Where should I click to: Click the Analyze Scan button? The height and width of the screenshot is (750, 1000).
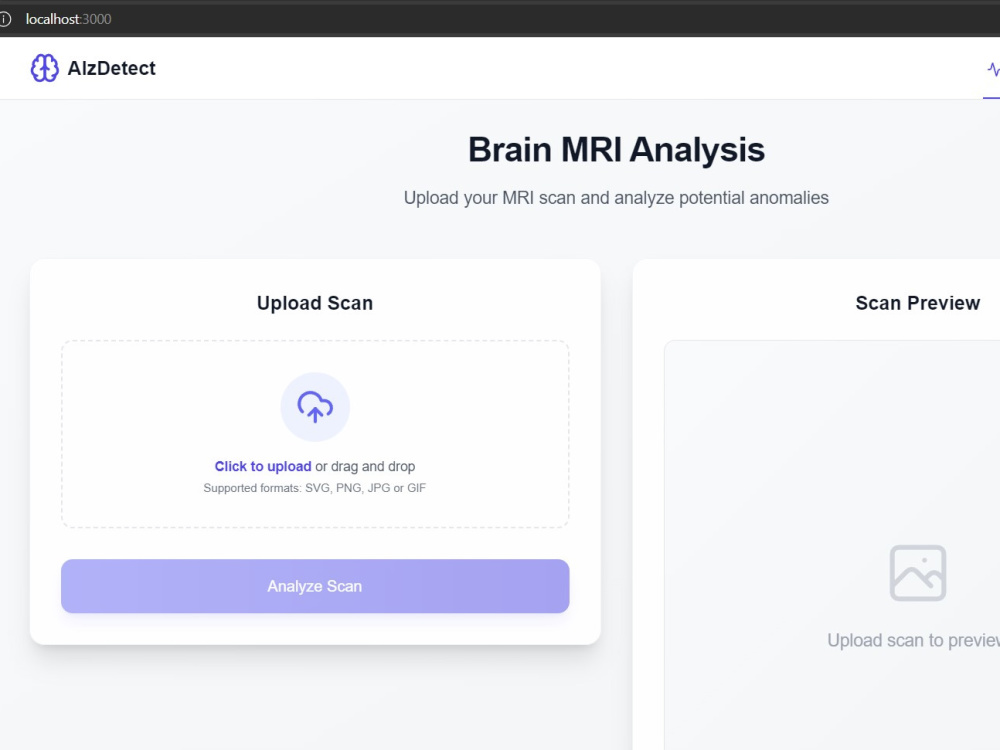[x=315, y=586]
